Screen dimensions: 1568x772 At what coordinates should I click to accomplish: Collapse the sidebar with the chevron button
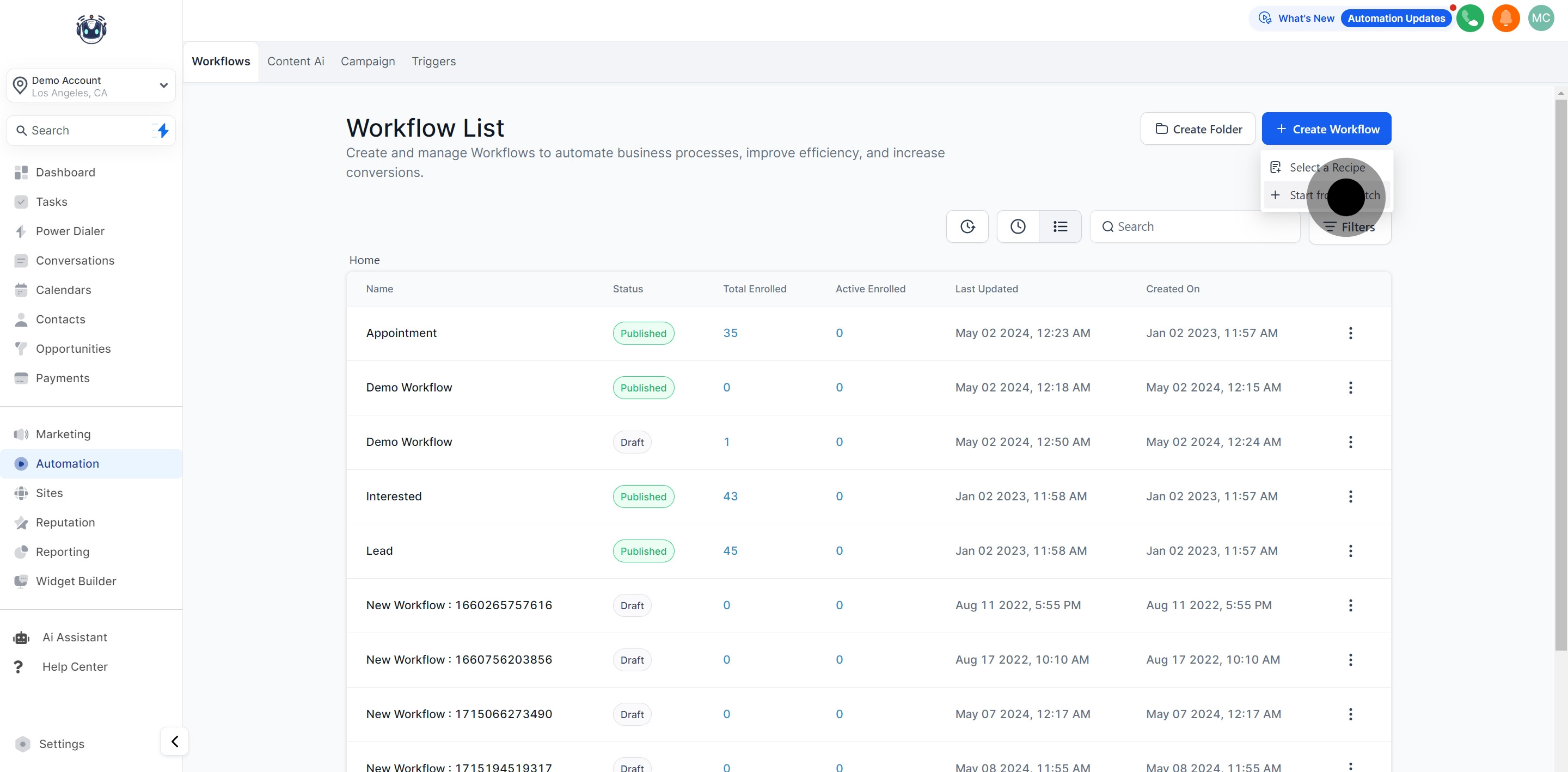click(175, 741)
